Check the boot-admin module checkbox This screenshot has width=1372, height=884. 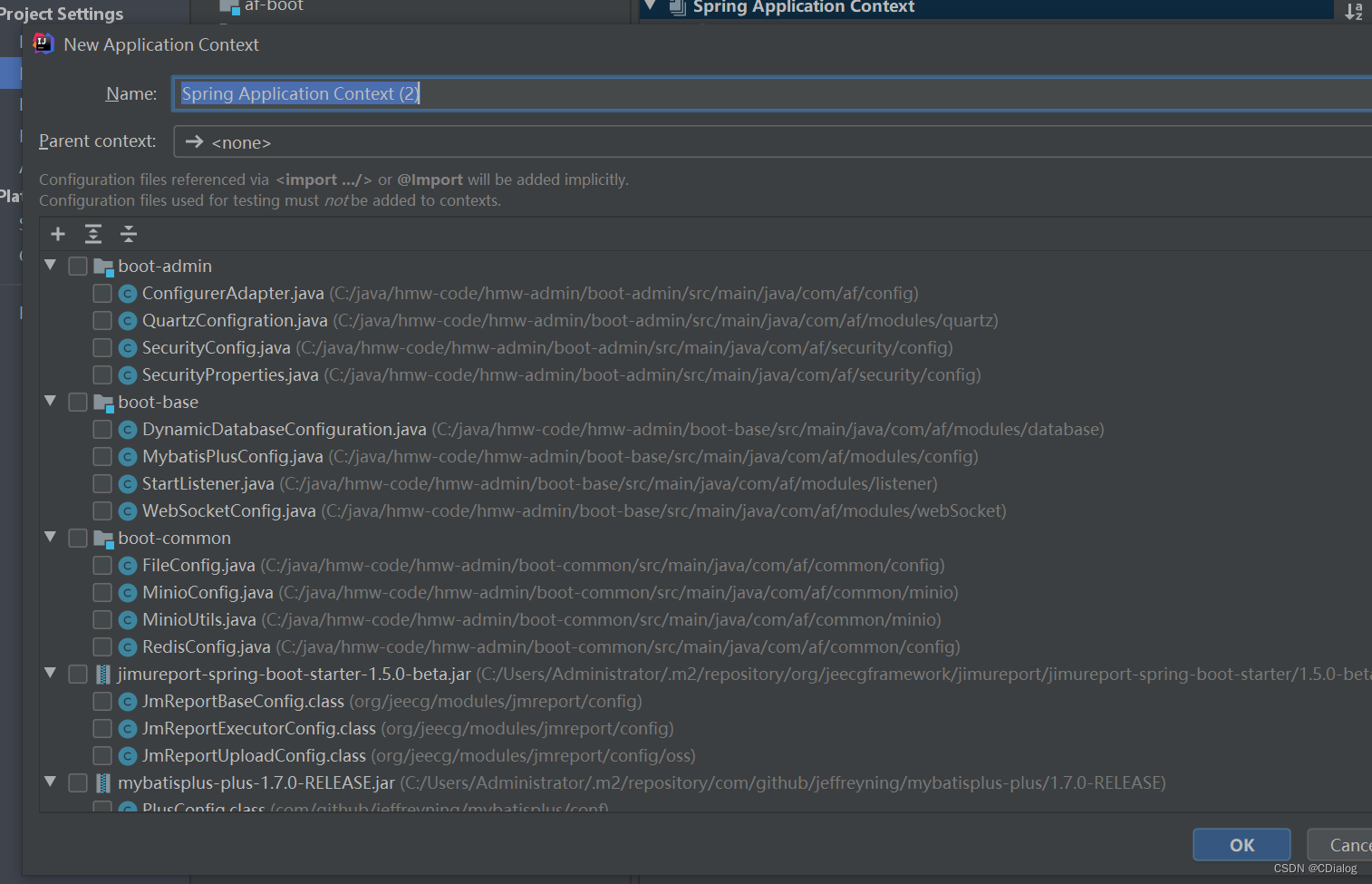[78, 267]
